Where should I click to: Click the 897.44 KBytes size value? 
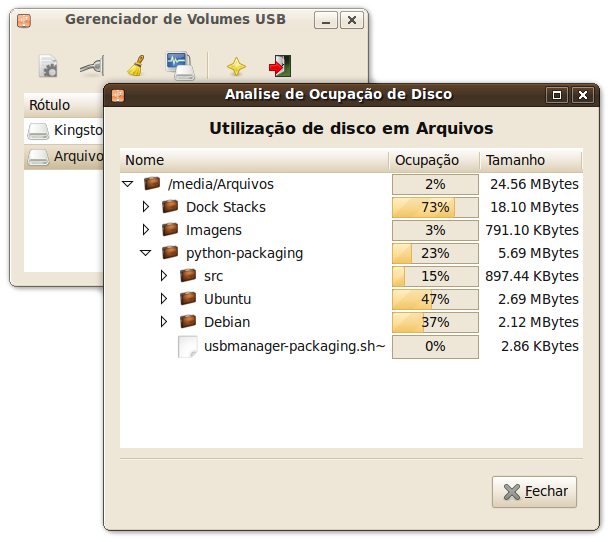pyautogui.click(x=532, y=276)
